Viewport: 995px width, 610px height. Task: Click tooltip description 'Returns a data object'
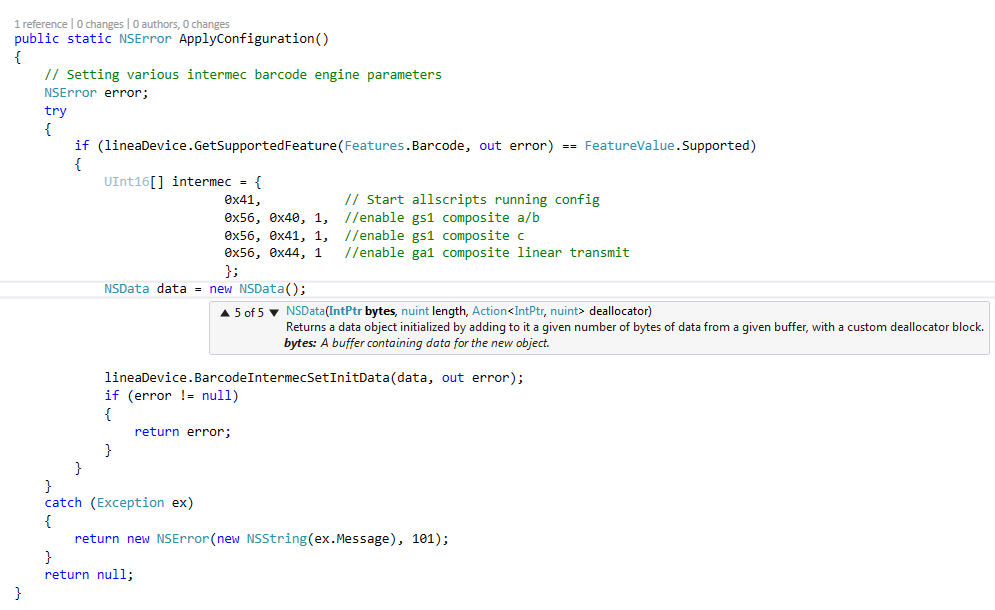tap(635, 328)
